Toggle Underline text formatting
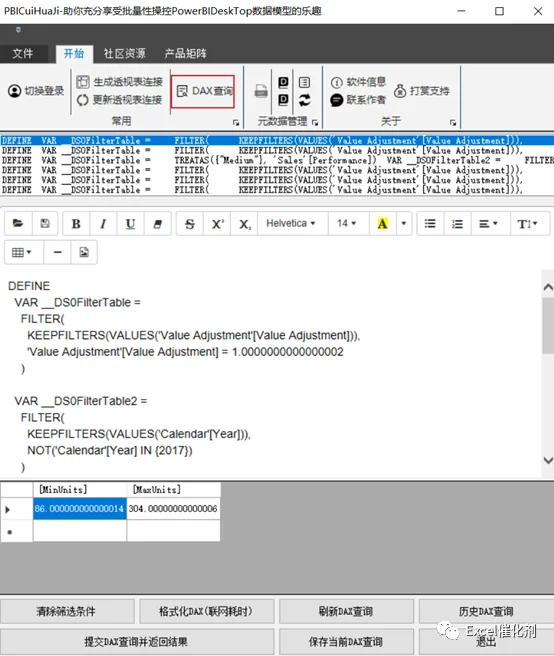 coord(131,224)
